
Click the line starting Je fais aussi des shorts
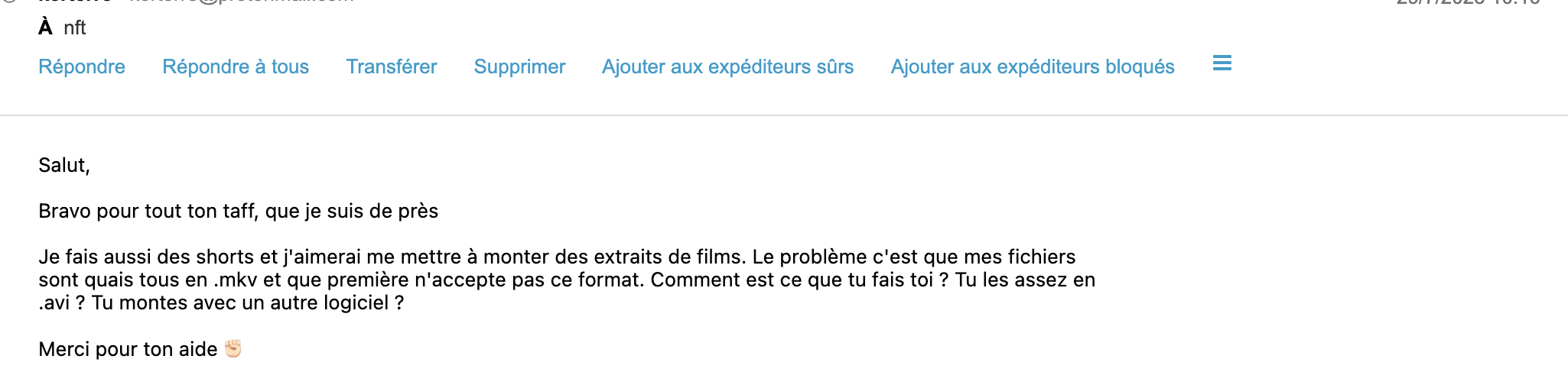[557, 257]
